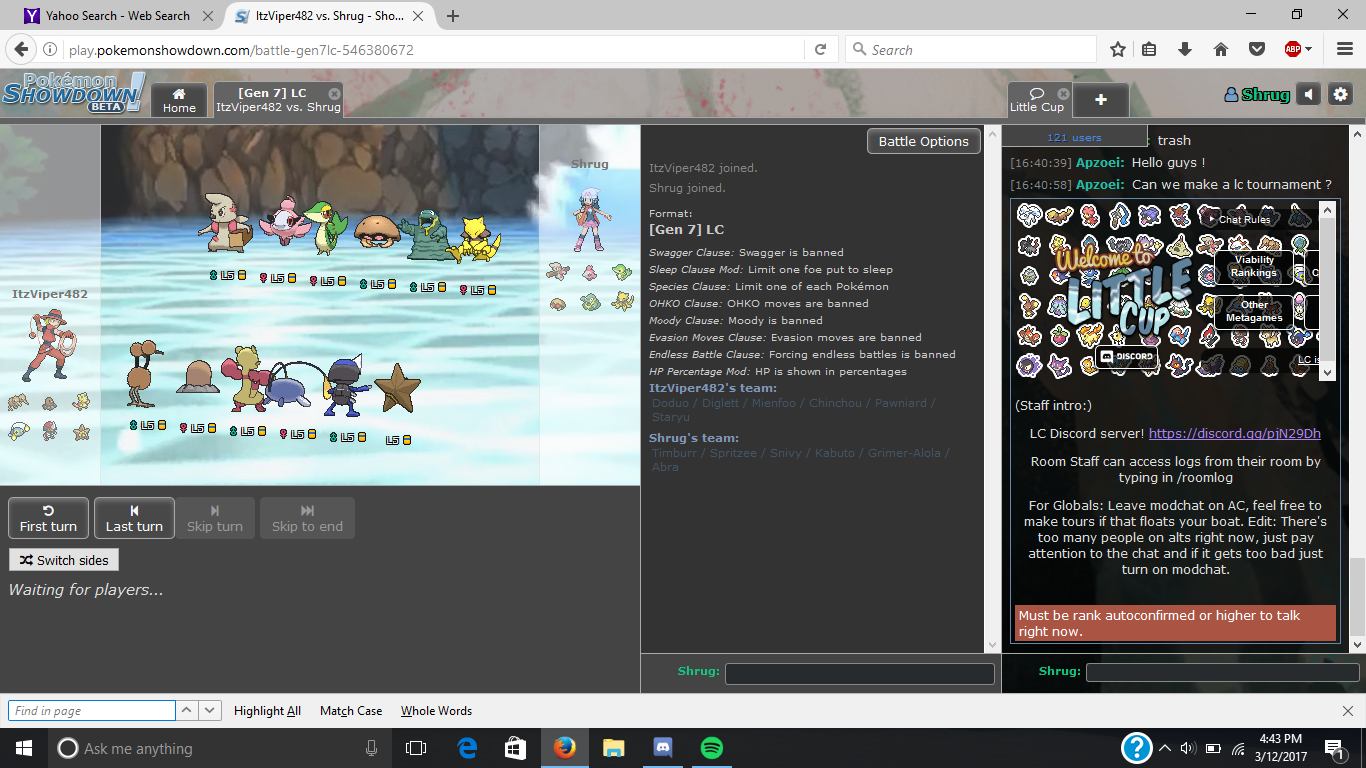Go to the Firefox home page
Image resolution: width=1366 pixels, height=768 pixels.
pos(1220,50)
